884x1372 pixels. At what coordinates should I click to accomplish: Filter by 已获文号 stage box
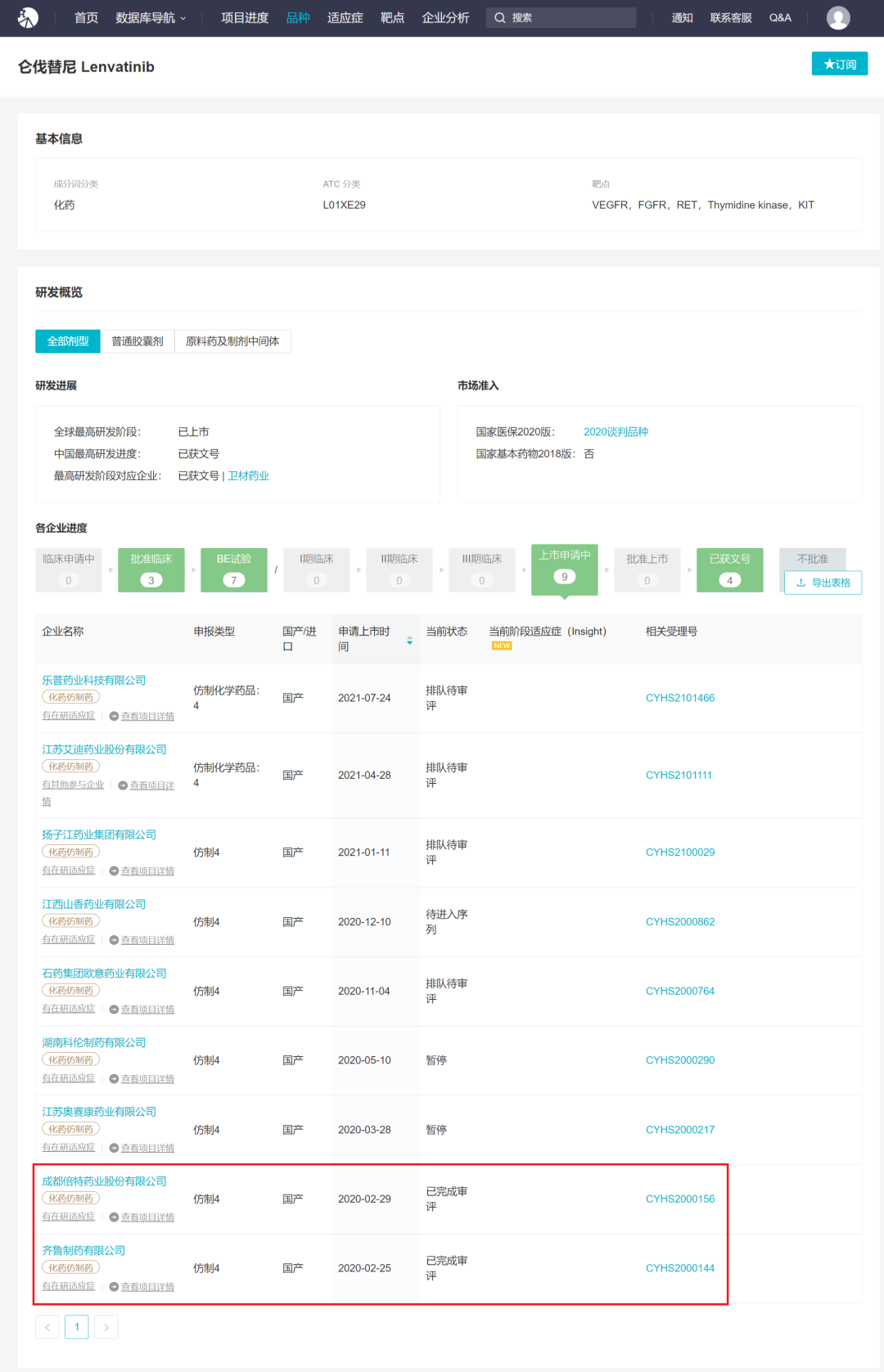[730, 569]
